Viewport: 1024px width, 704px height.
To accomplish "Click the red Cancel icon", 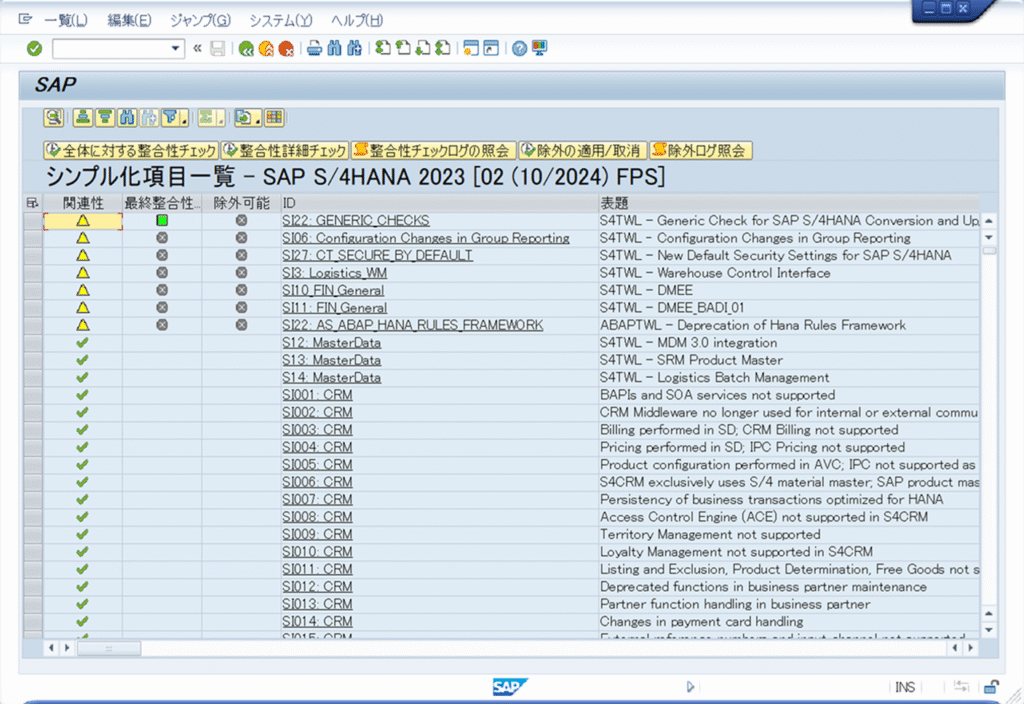I will pyautogui.click(x=285, y=48).
